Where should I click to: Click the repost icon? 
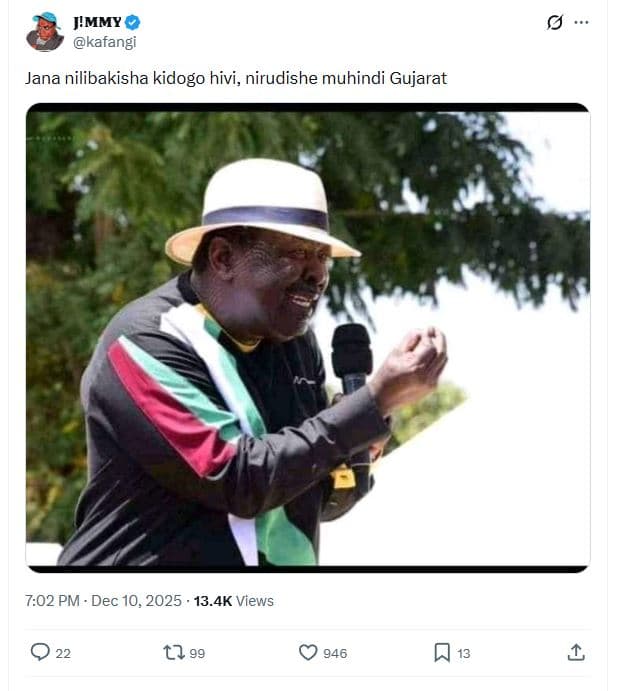(x=173, y=652)
